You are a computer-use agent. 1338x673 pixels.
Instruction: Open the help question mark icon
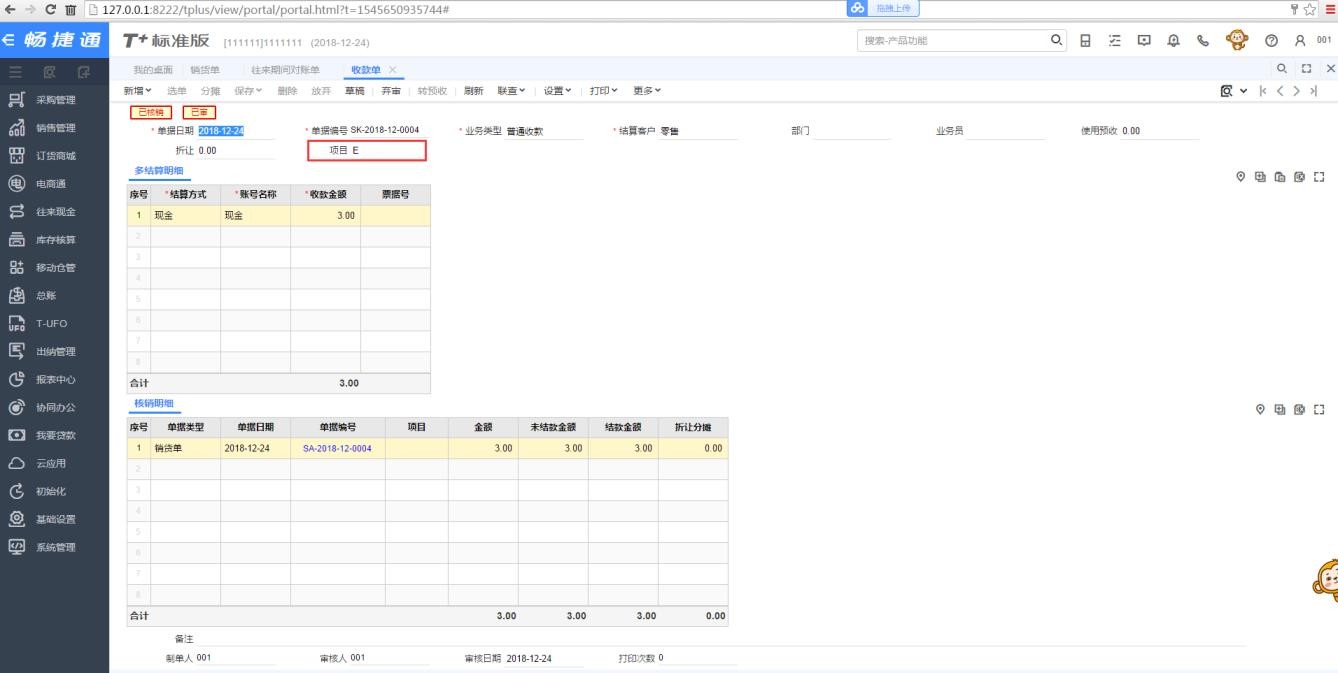click(1271, 41)
